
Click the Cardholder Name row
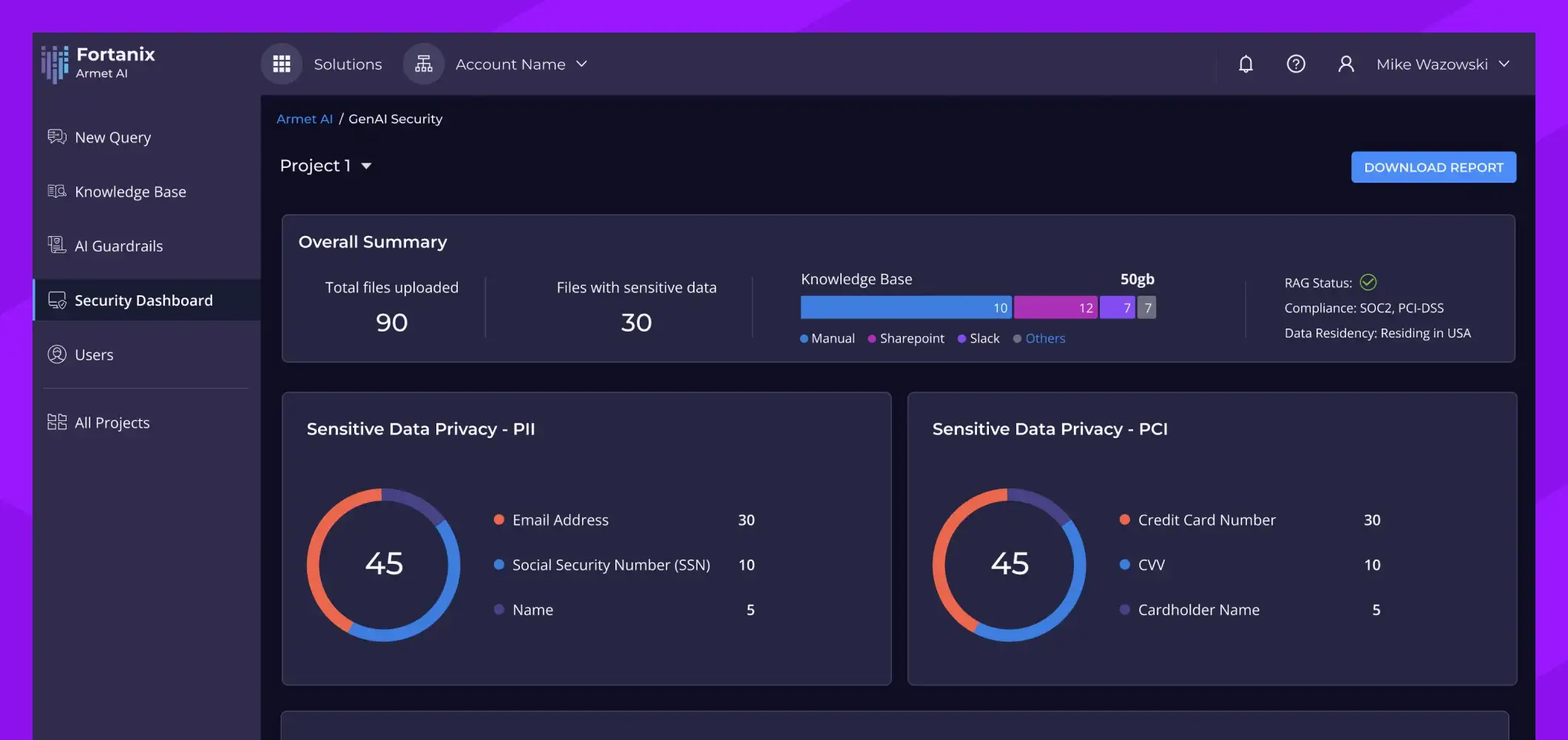(1250, 610)
